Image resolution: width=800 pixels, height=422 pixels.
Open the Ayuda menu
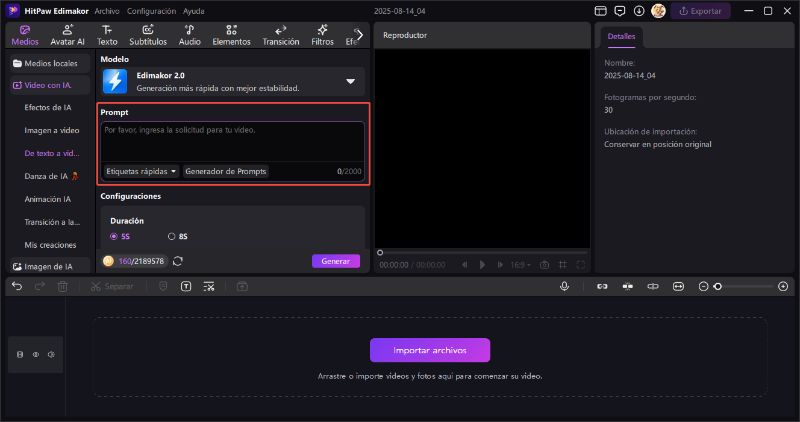(x=193, y=11)
